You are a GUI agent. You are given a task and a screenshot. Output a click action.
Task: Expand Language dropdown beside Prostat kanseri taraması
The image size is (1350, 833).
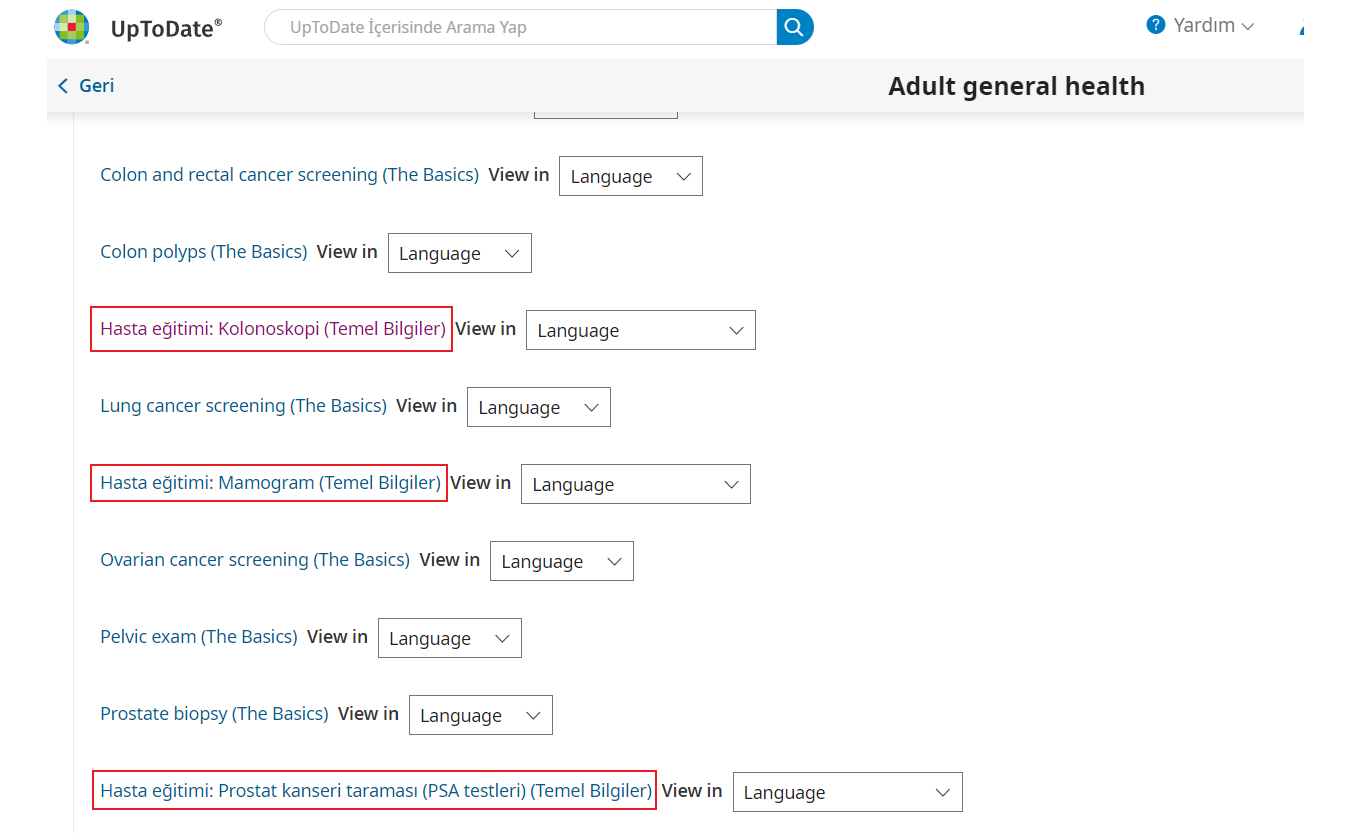pyautogui.click(x=847, y=792)
